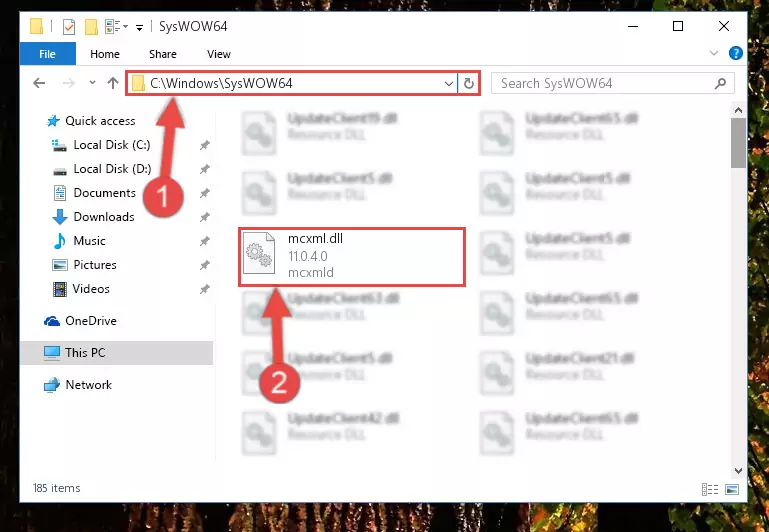The image size is (769, 532).
Task: Open the File ribbon tab
Action: pyautogui.click(x=48, y=54)
